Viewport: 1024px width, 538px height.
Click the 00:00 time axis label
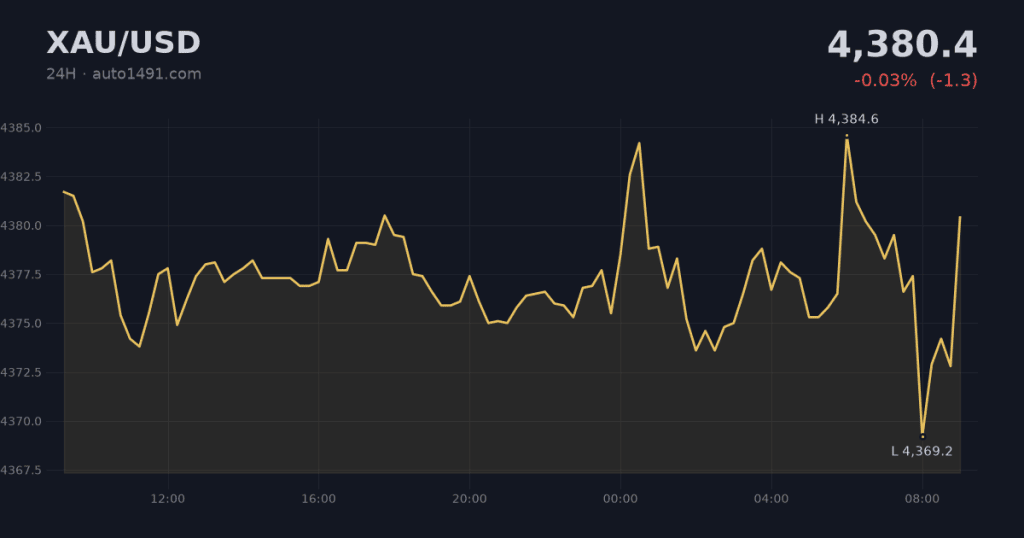pos(620,499)
